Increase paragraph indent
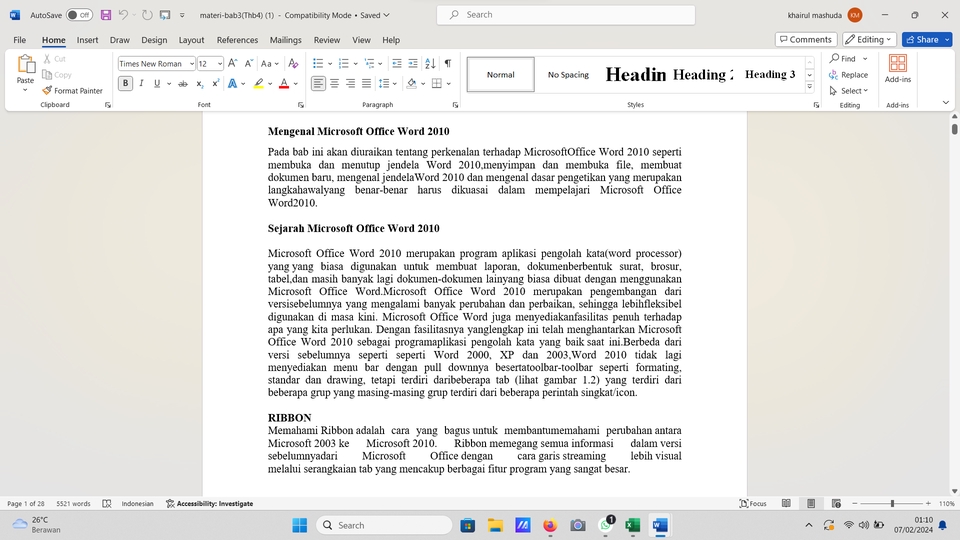 413,64
